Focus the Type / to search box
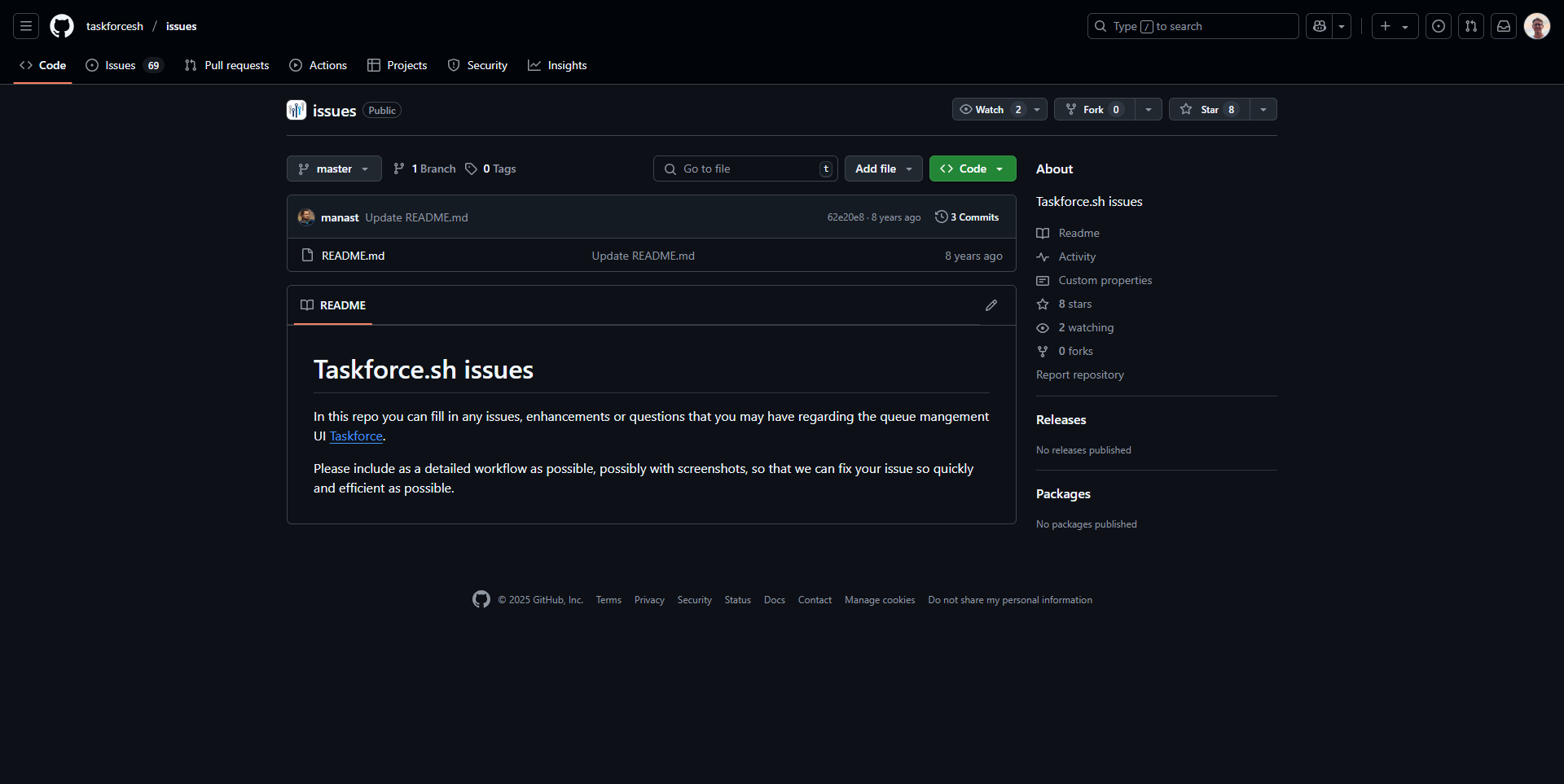 point(1193,26)
